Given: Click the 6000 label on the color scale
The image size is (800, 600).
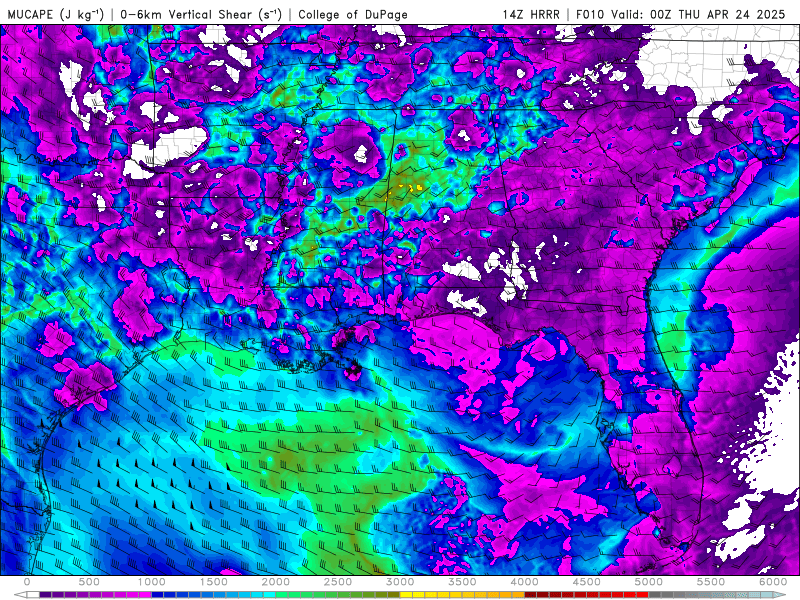Looking at the screenshot, I should coord(773,582).
